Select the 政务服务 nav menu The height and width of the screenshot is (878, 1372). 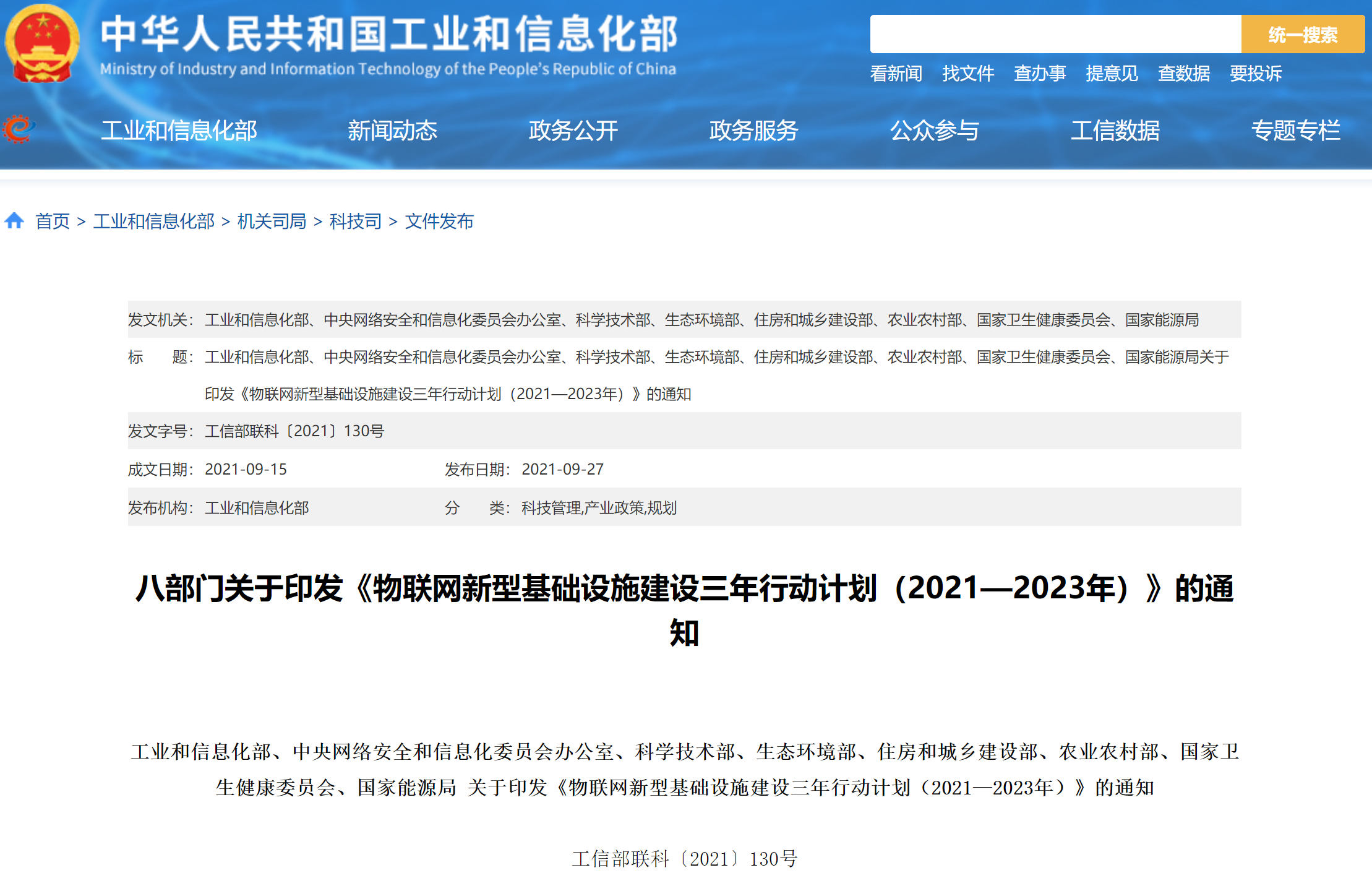tap(753, 131)
